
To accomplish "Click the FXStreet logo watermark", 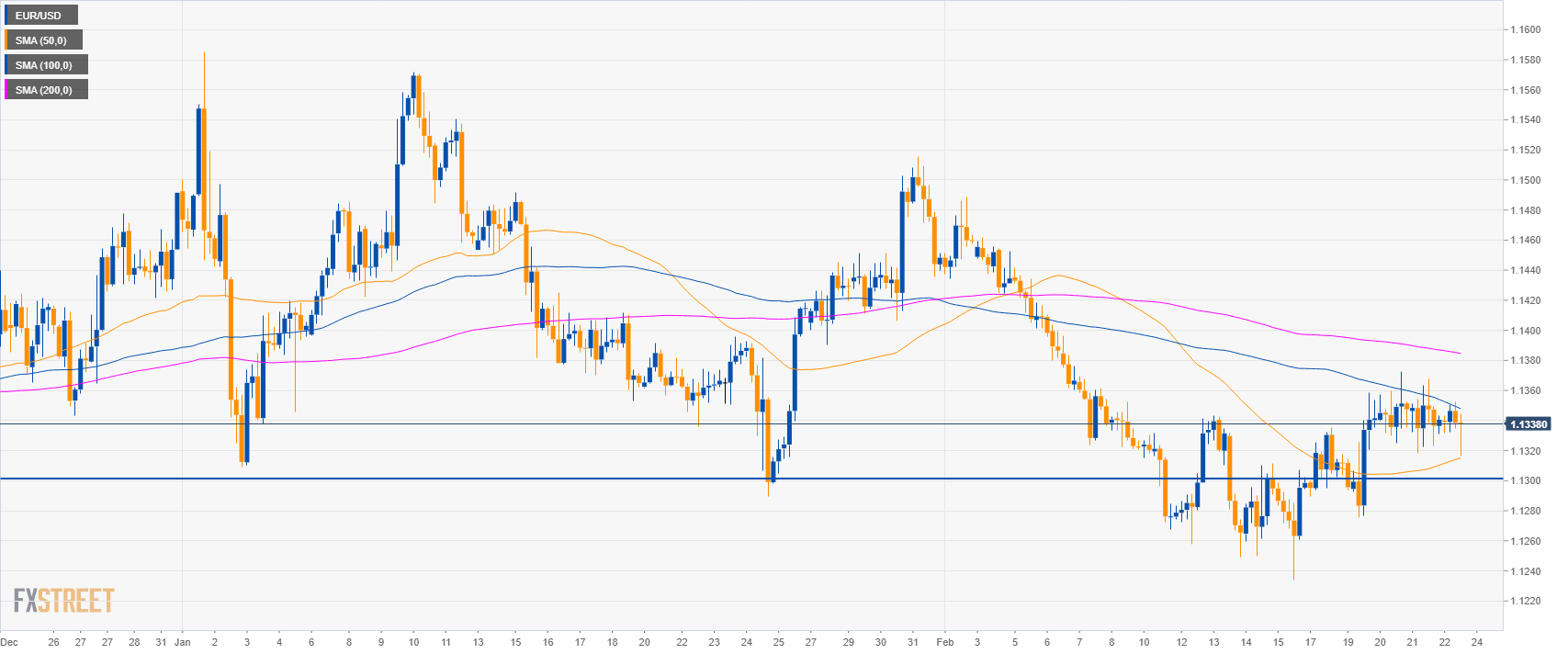I will [x=63, y=601].
